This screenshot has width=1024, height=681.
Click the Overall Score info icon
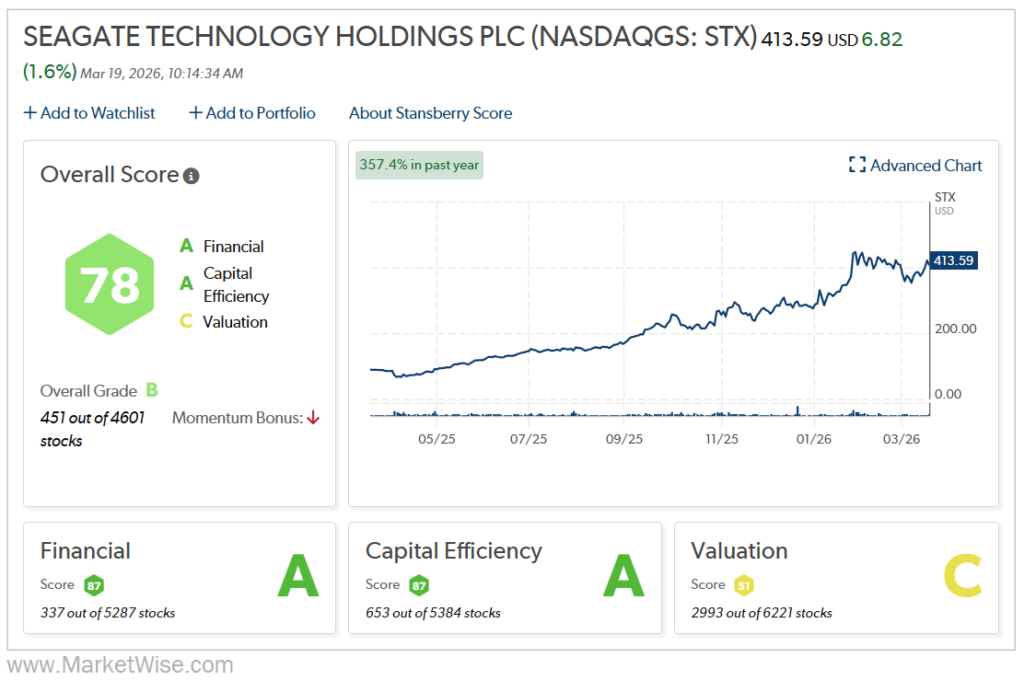click(x=191, y=176)
